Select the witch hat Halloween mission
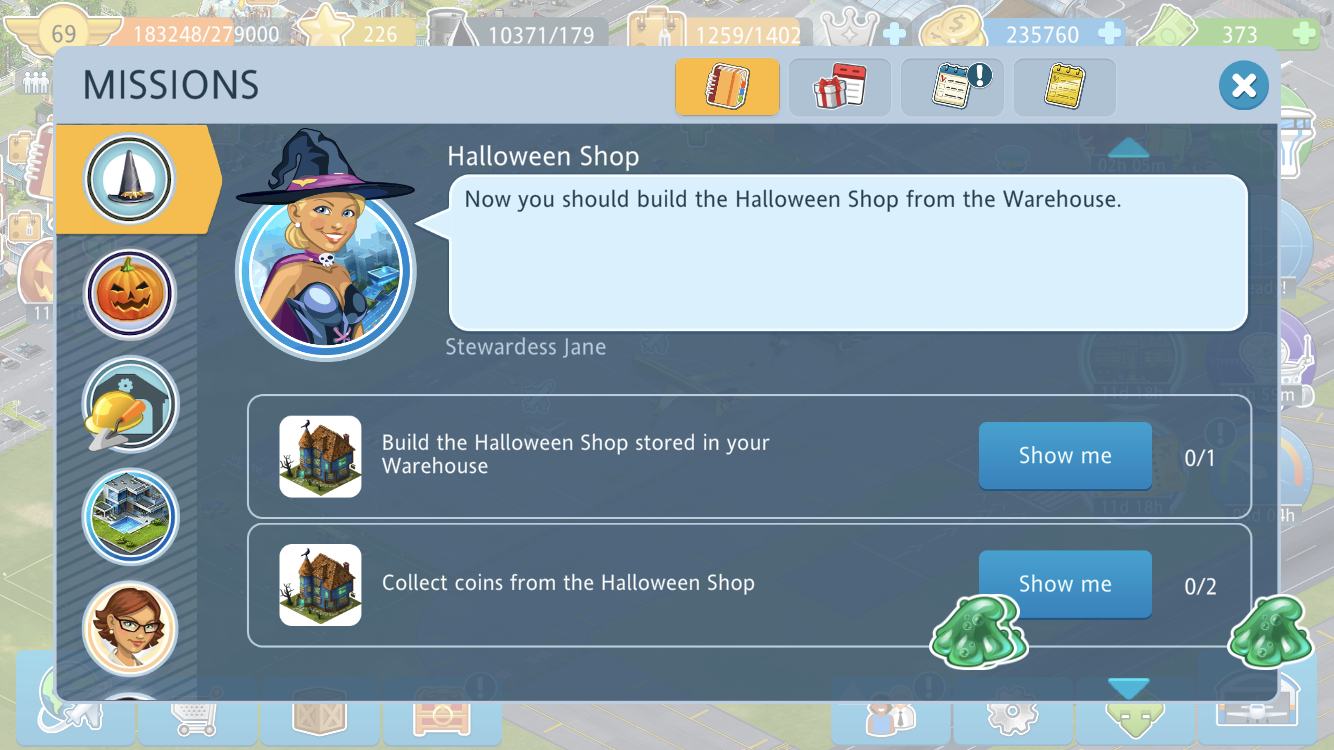1334x750 pixels. pos(130,180)
